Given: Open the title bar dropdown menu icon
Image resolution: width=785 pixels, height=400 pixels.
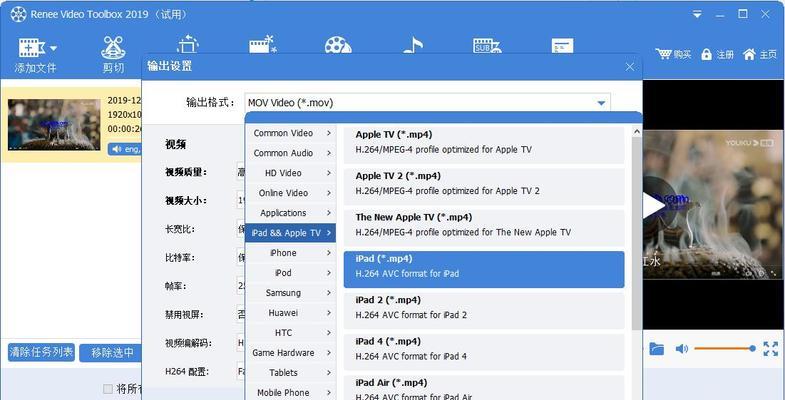Looking at the screenshot, I should (x=697, y=15).
